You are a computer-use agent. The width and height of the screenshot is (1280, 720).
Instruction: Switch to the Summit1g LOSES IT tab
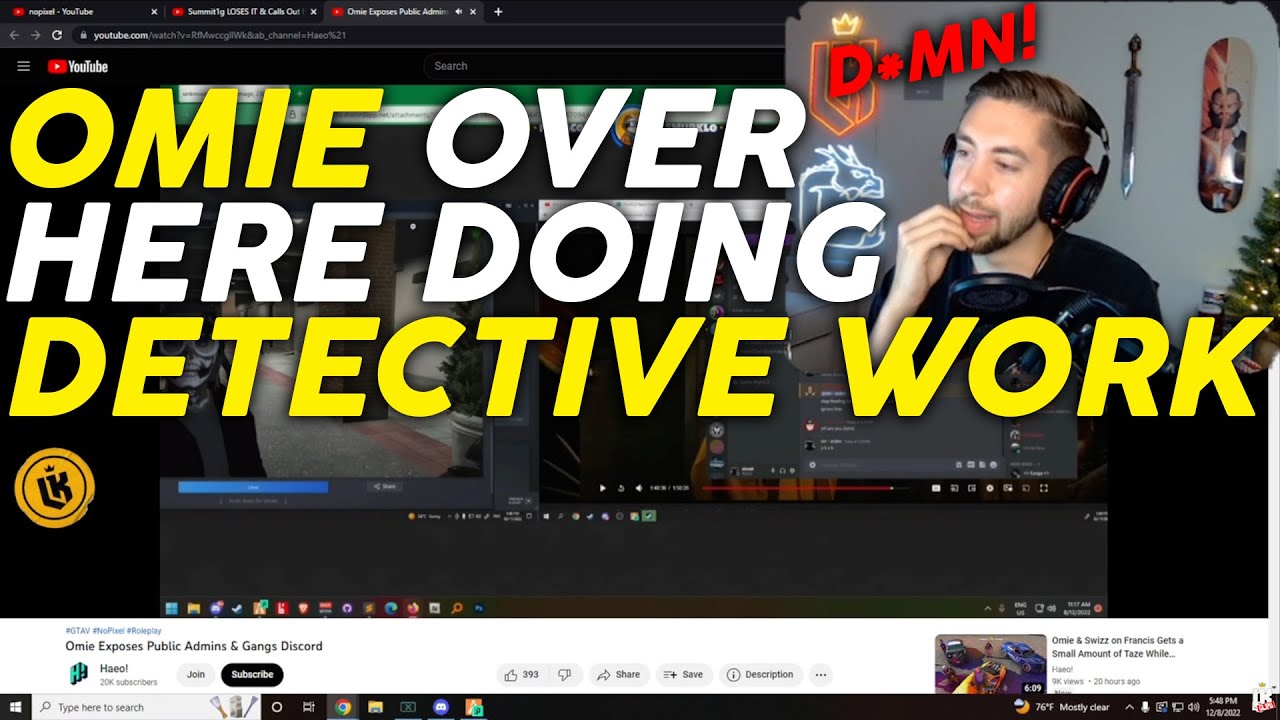242,12
